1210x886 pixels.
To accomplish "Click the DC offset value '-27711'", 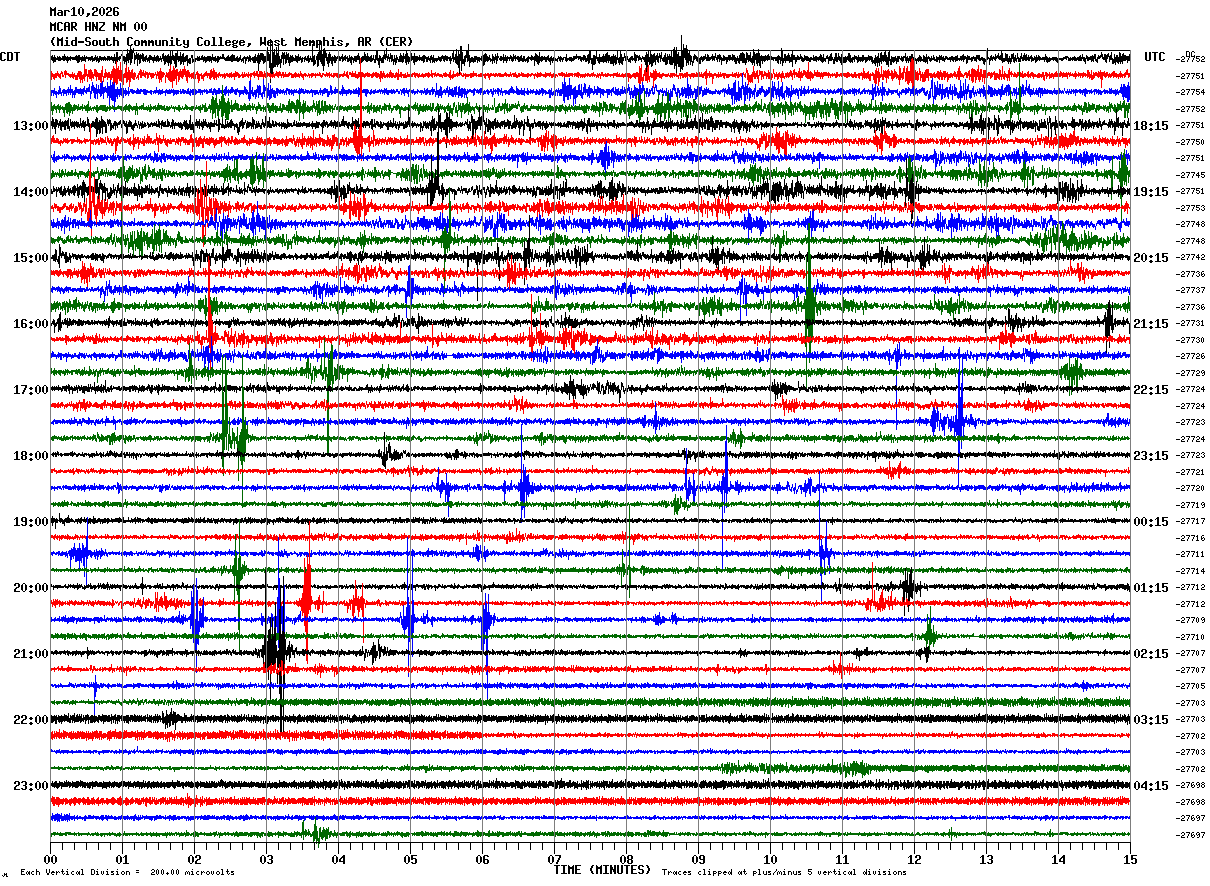I will click(1191, 555).
